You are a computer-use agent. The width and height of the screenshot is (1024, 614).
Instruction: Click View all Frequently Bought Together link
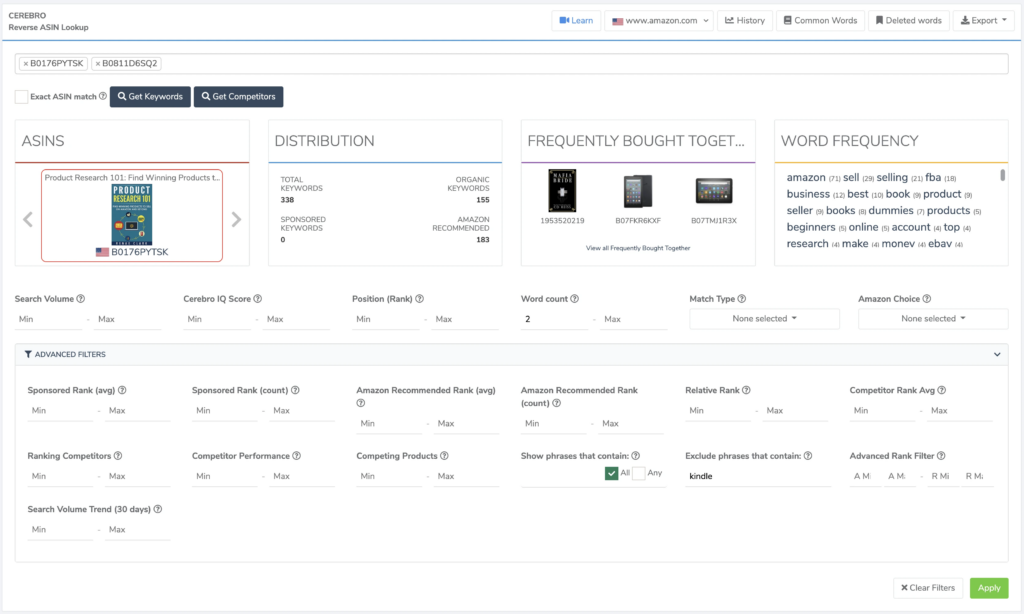(x=638, y=248)
